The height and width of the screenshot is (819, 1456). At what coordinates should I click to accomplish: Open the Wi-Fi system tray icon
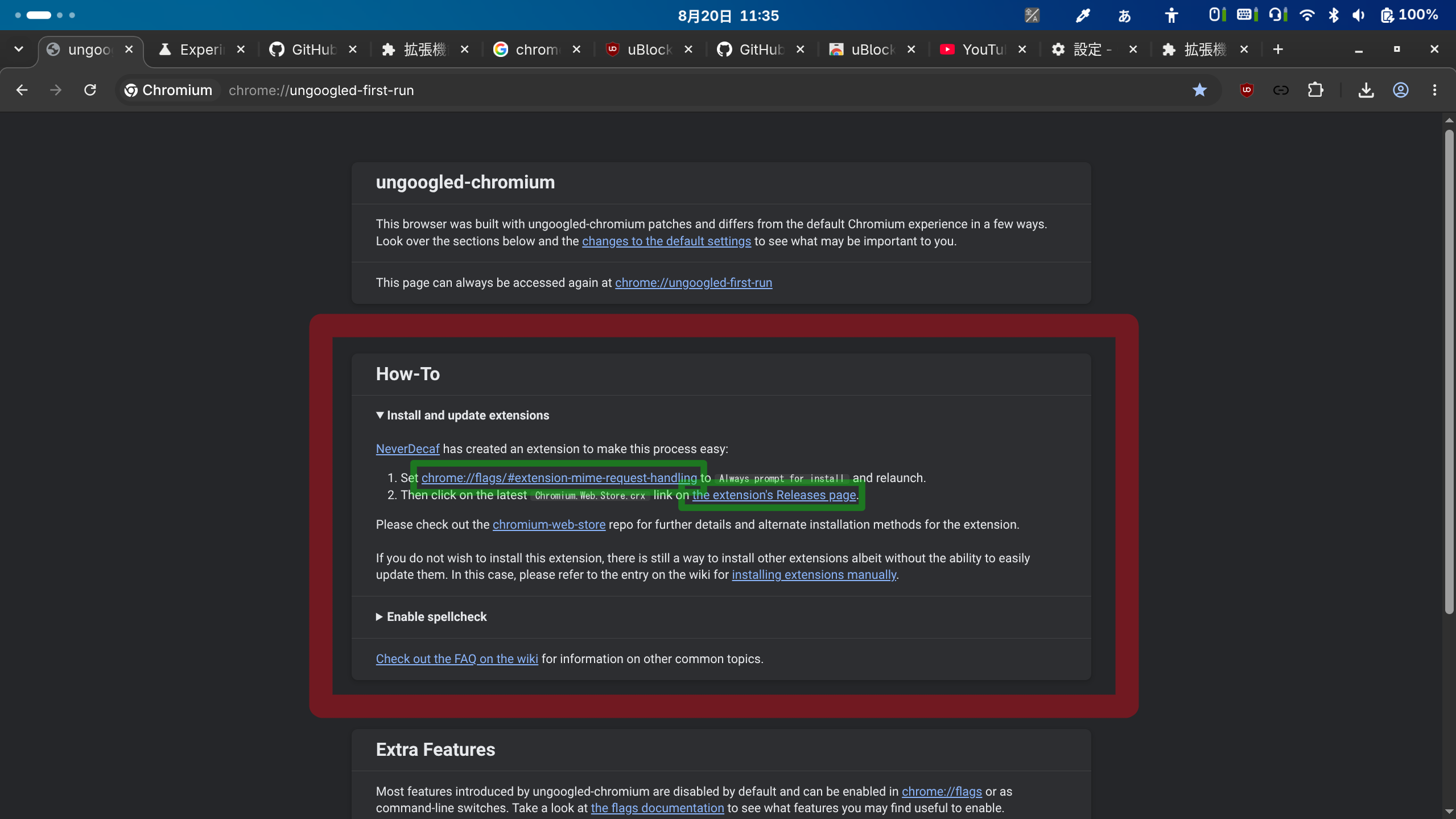[x=1307, y=15]
